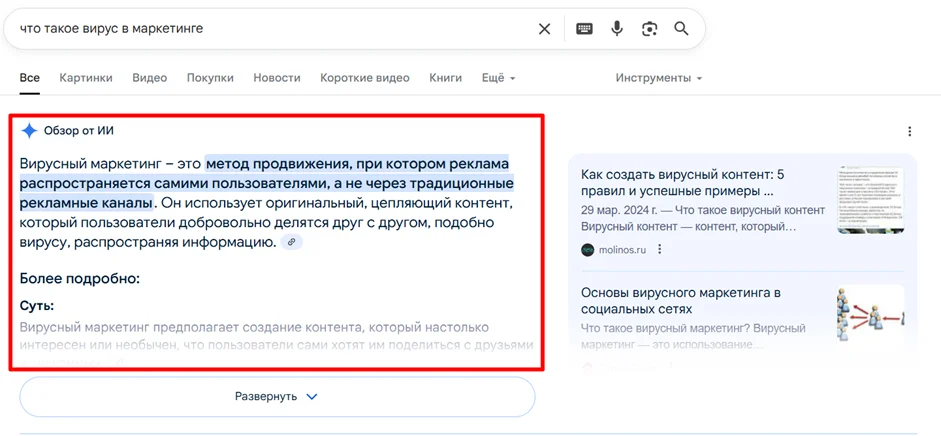Open the on-screen keyboard icon
941x436 pixels.
(x=584, y=29)
